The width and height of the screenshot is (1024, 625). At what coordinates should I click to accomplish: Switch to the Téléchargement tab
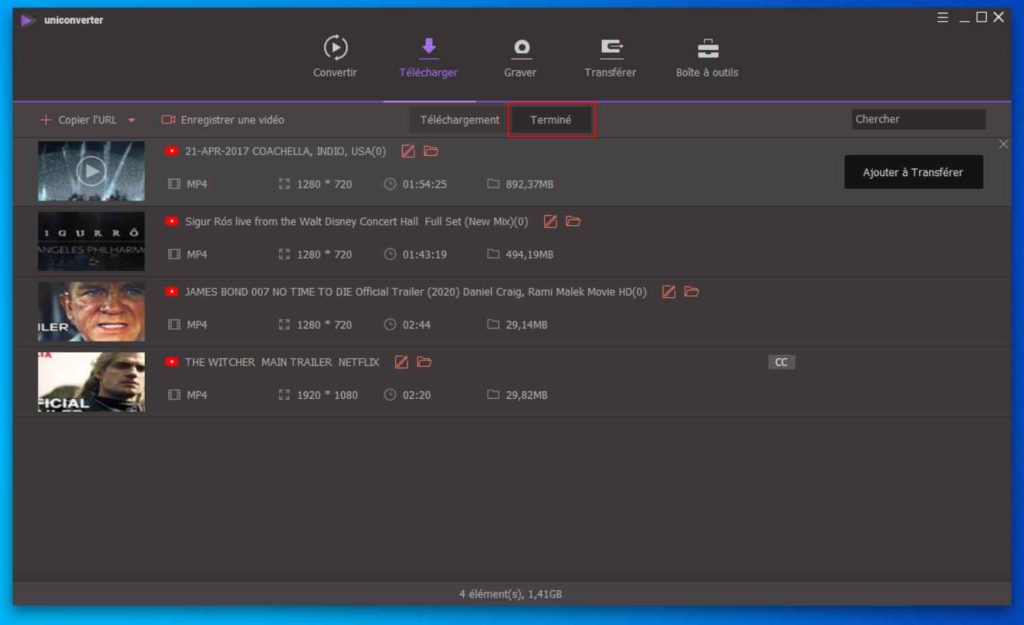[x=459, y=120]
